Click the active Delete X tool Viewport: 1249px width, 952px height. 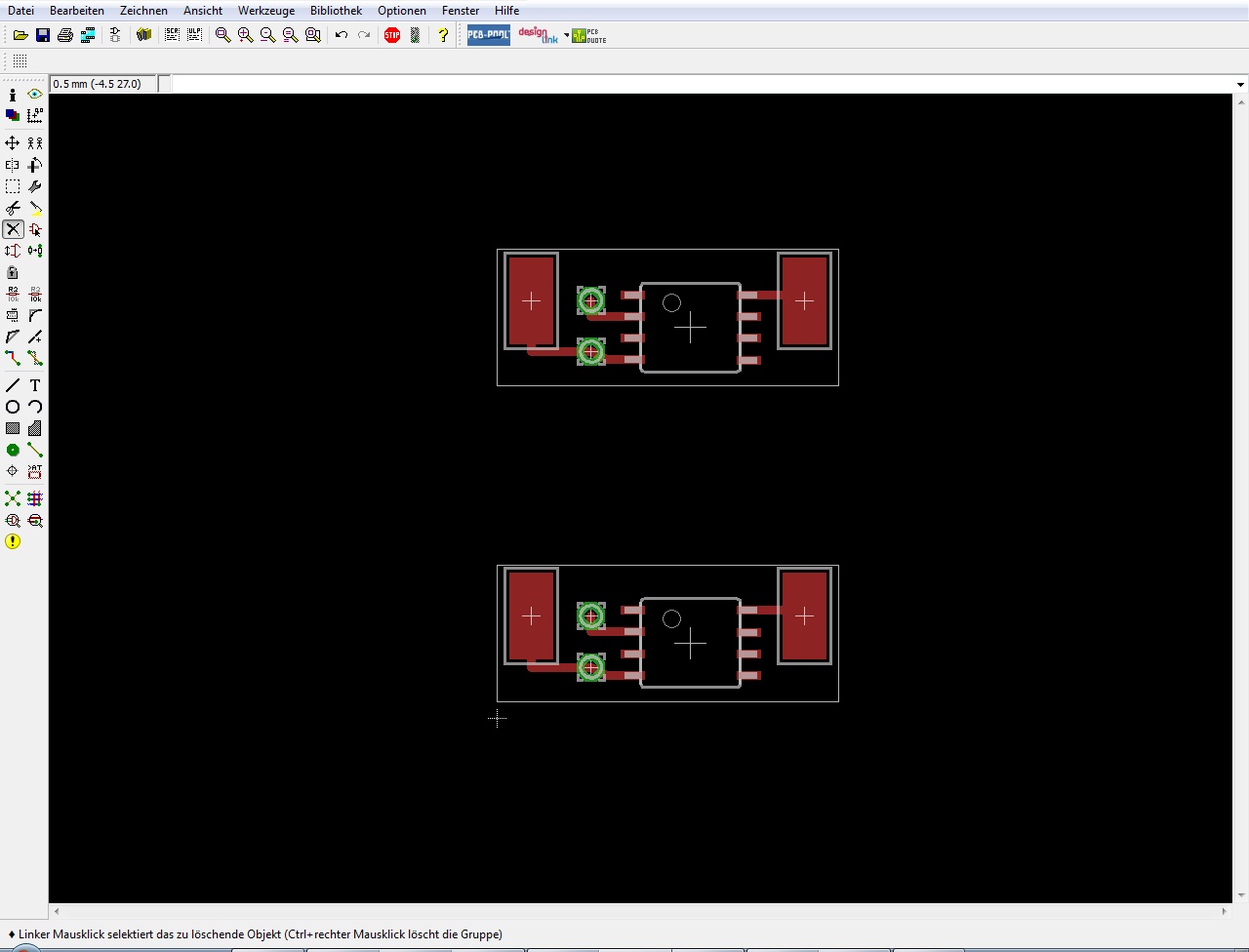click(x=13, y=229)
